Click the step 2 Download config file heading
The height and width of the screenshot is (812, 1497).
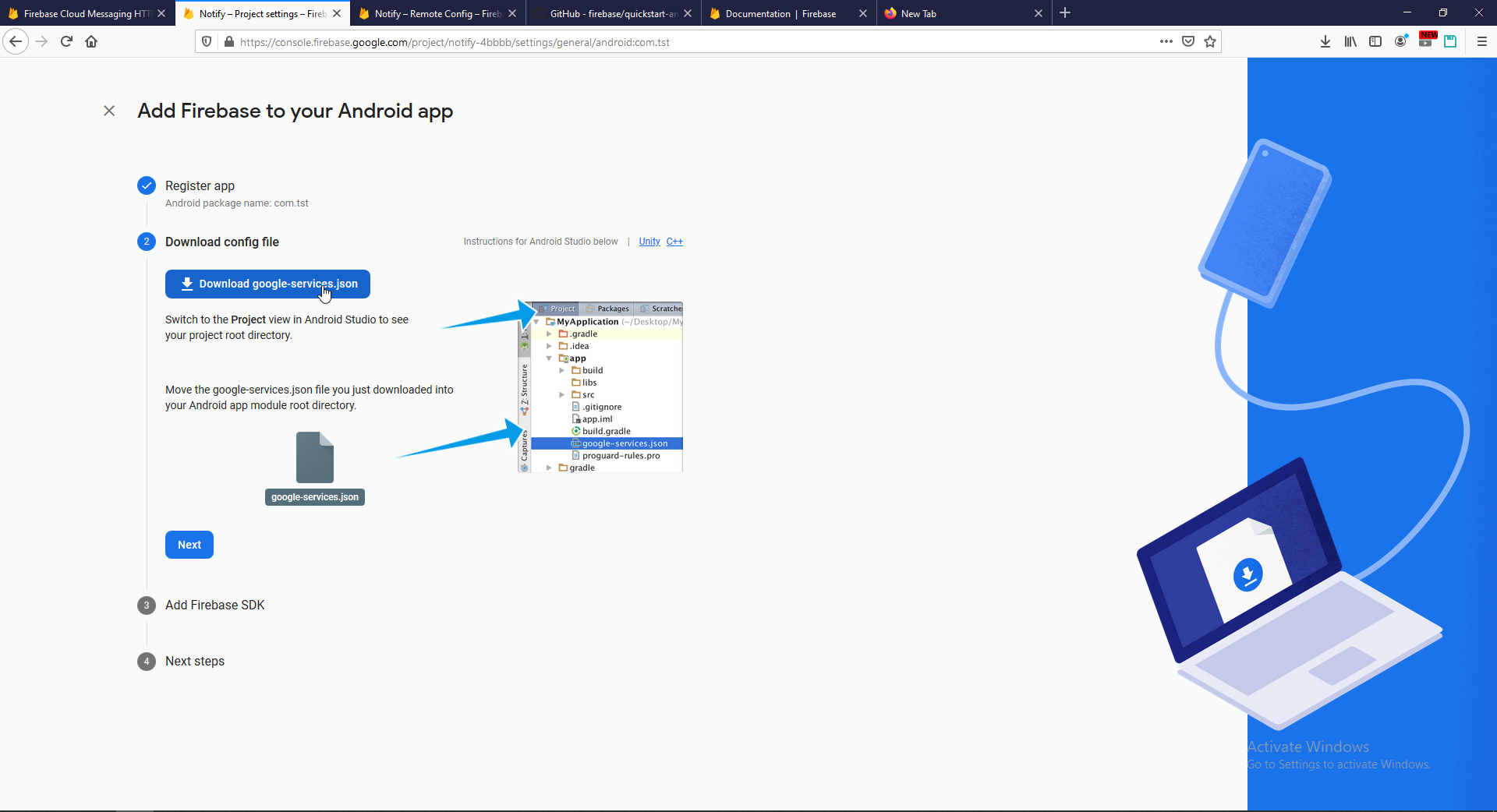222,242
